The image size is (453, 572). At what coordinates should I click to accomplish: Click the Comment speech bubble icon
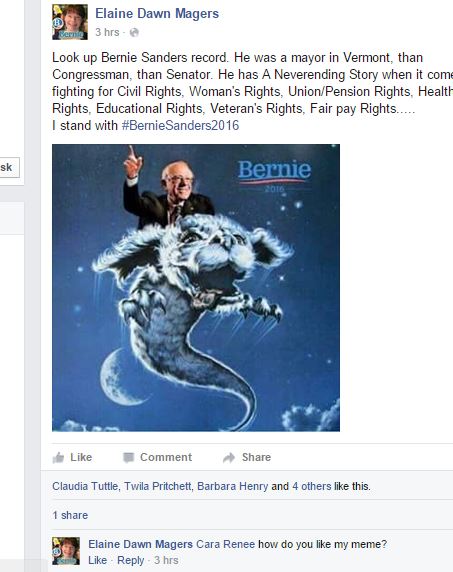point(128,457)
